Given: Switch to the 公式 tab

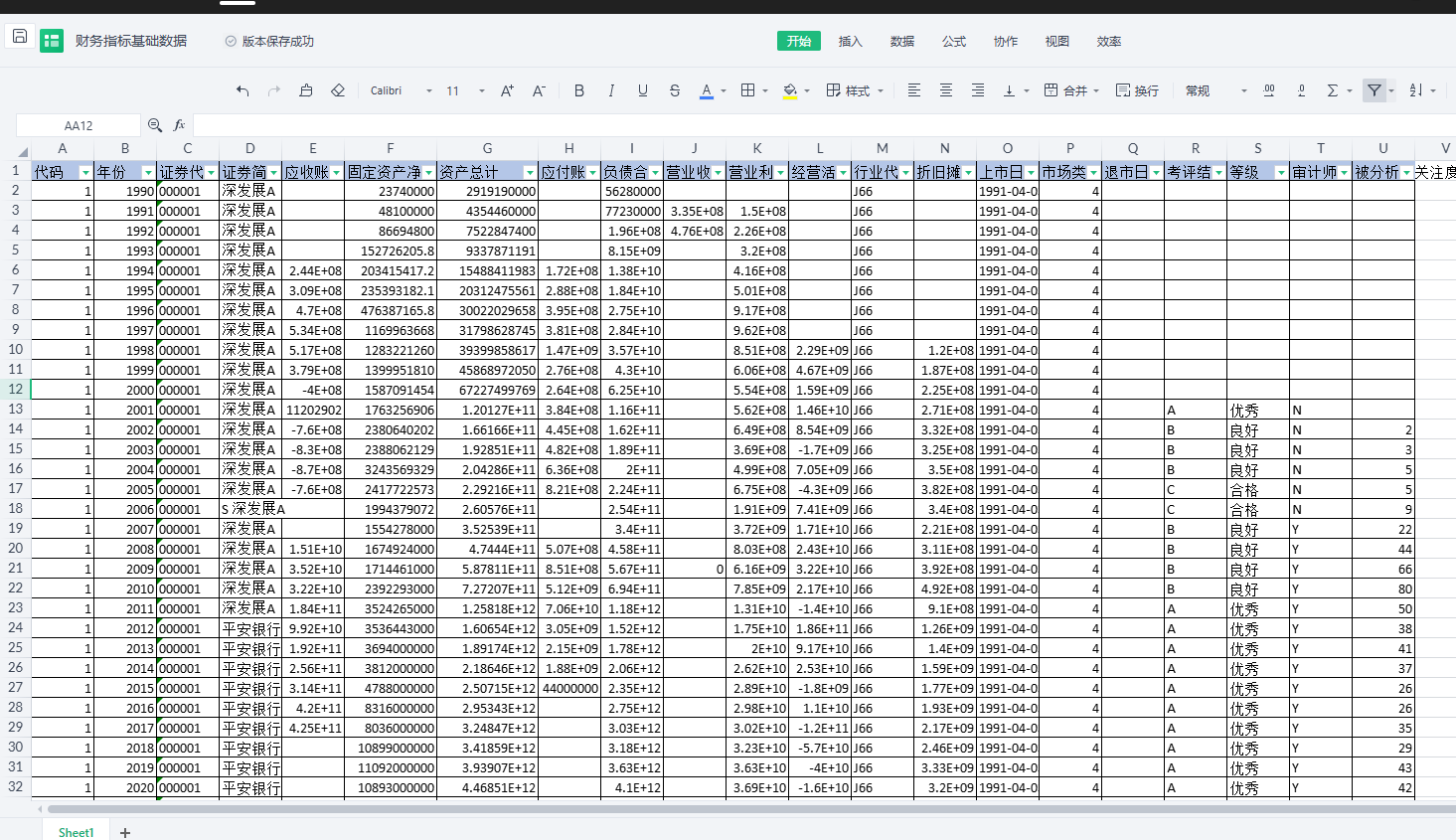Looking at the screenshot, I should coord(954,41).
